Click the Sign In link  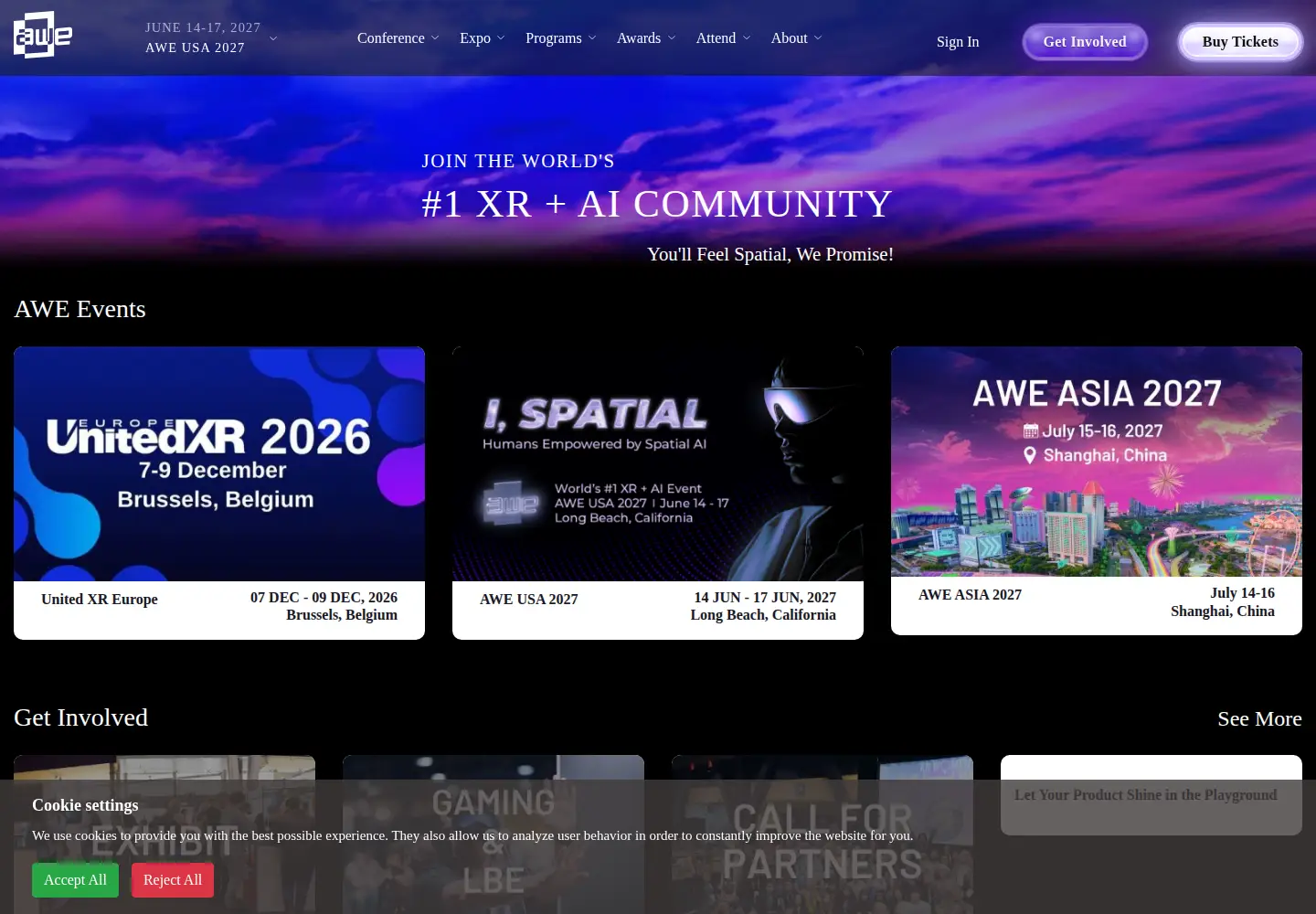tap(958, 41)
